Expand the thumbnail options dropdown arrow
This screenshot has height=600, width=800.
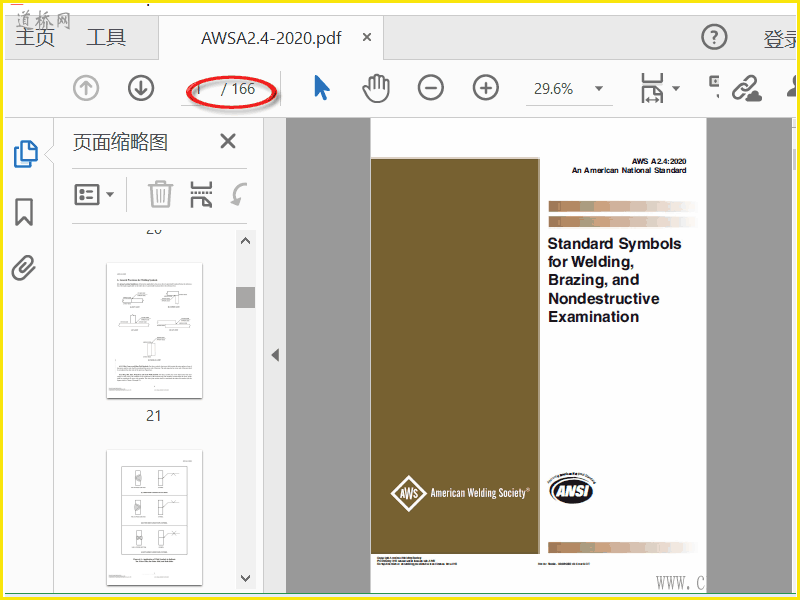coord(110,194)
